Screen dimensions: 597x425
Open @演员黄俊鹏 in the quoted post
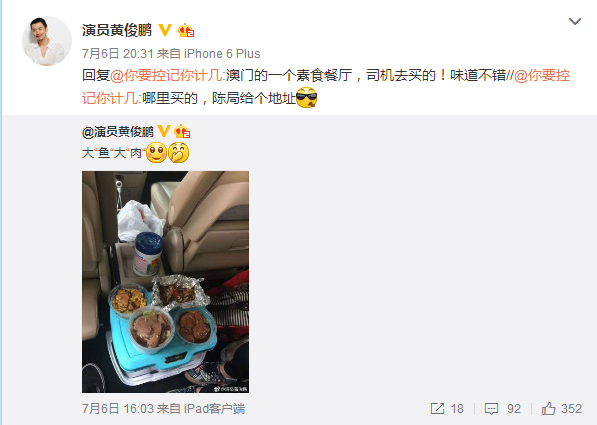(118, 132)
